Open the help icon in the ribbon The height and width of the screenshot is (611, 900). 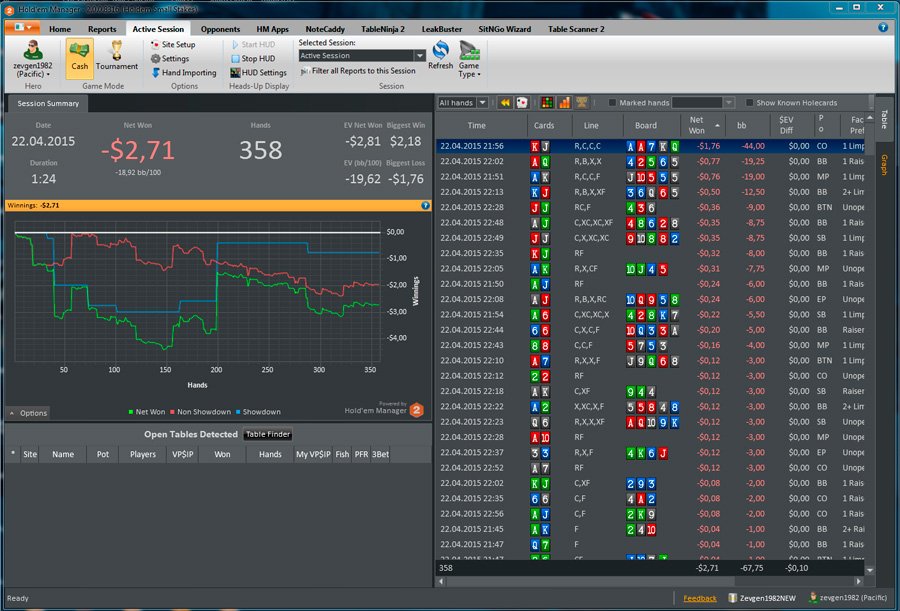coord(883,28)
